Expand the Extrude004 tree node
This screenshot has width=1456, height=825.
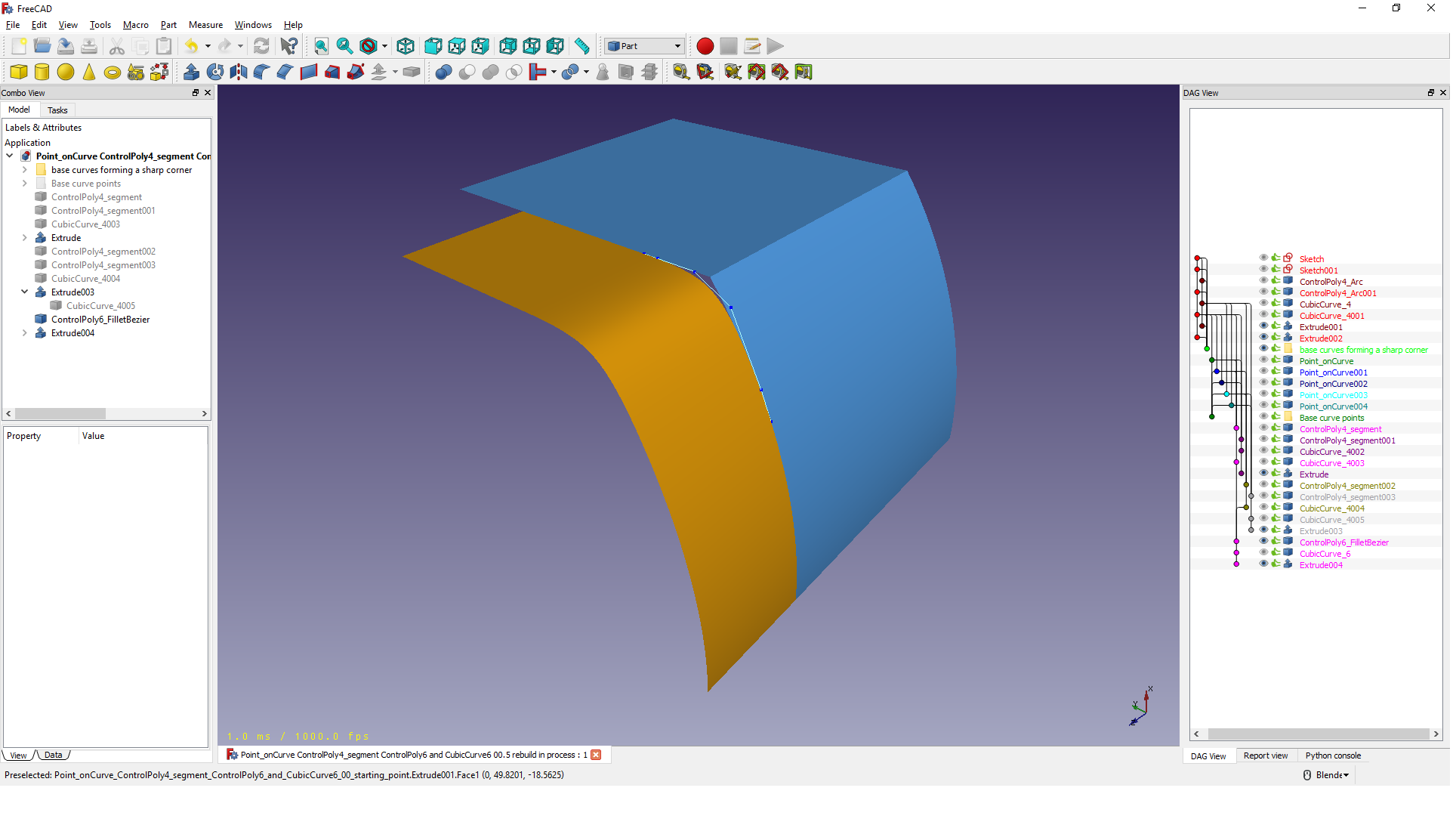pyautogui.click(x=24, y=333)
